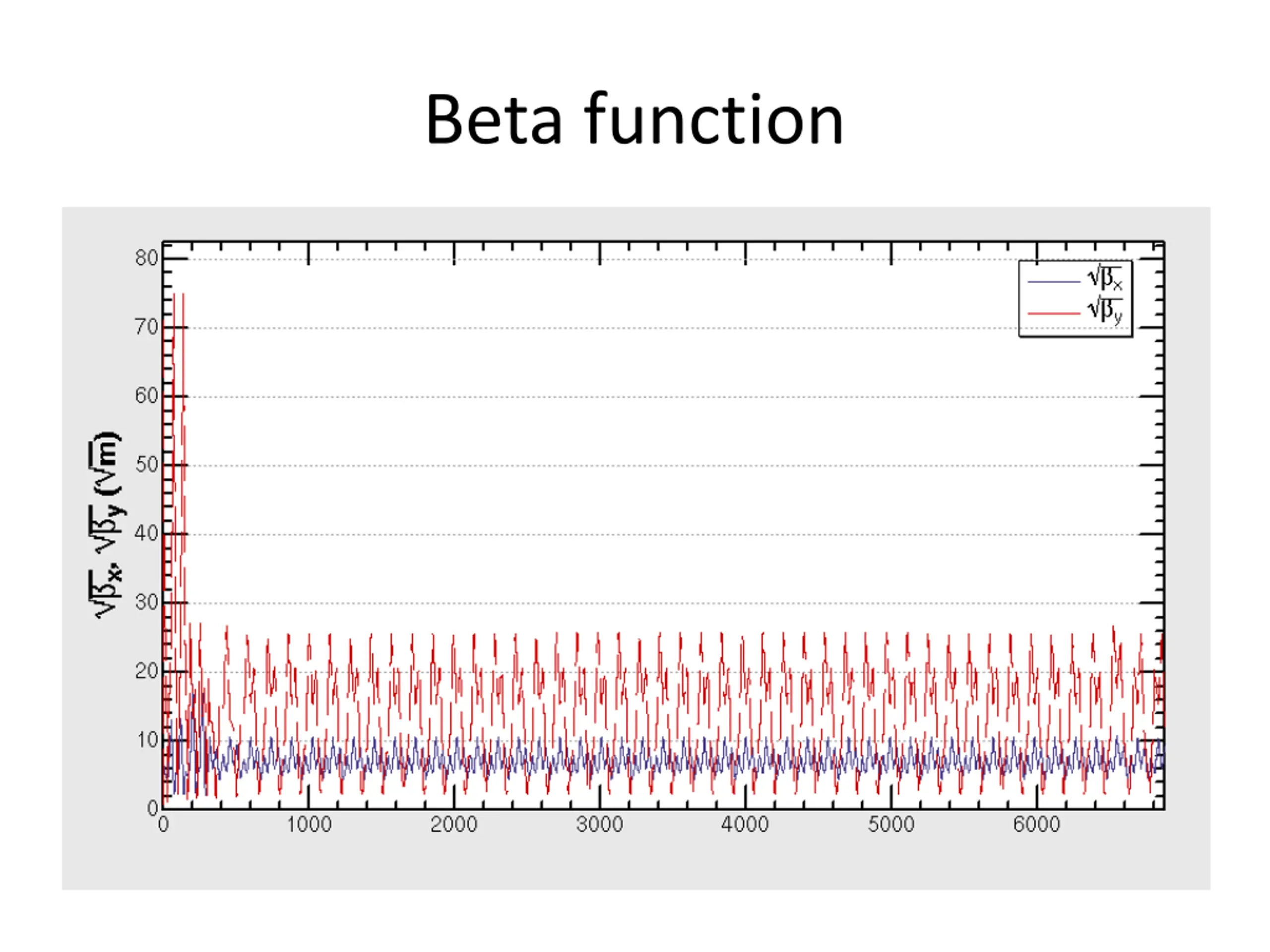Click x-axis tick label 2000
This screenshot has width=1270, height=952.
click(x=454, y=825)
